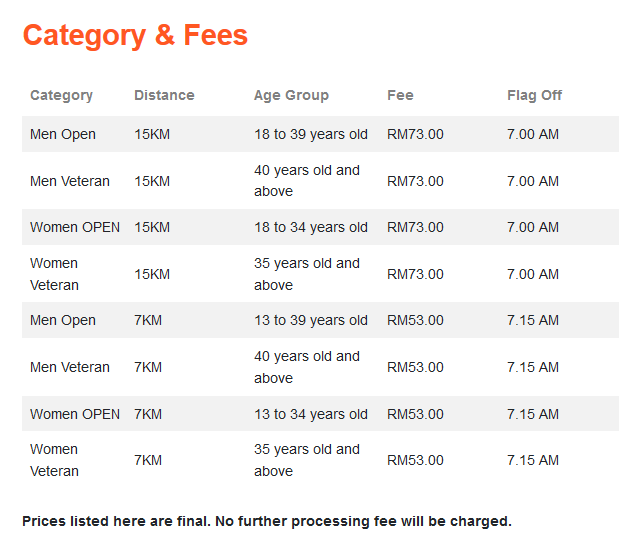Select Women Veteran 15KM category cell

point(54,274)
